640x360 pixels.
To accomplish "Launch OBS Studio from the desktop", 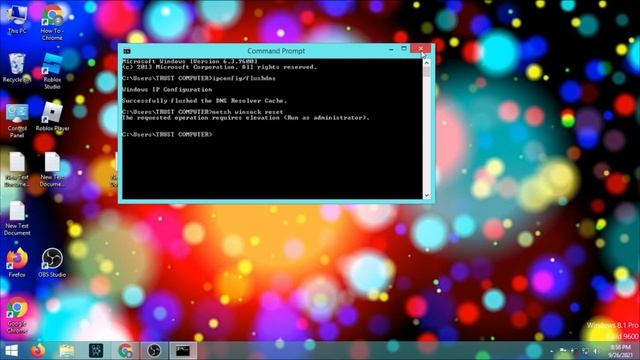I will point(52,263).
